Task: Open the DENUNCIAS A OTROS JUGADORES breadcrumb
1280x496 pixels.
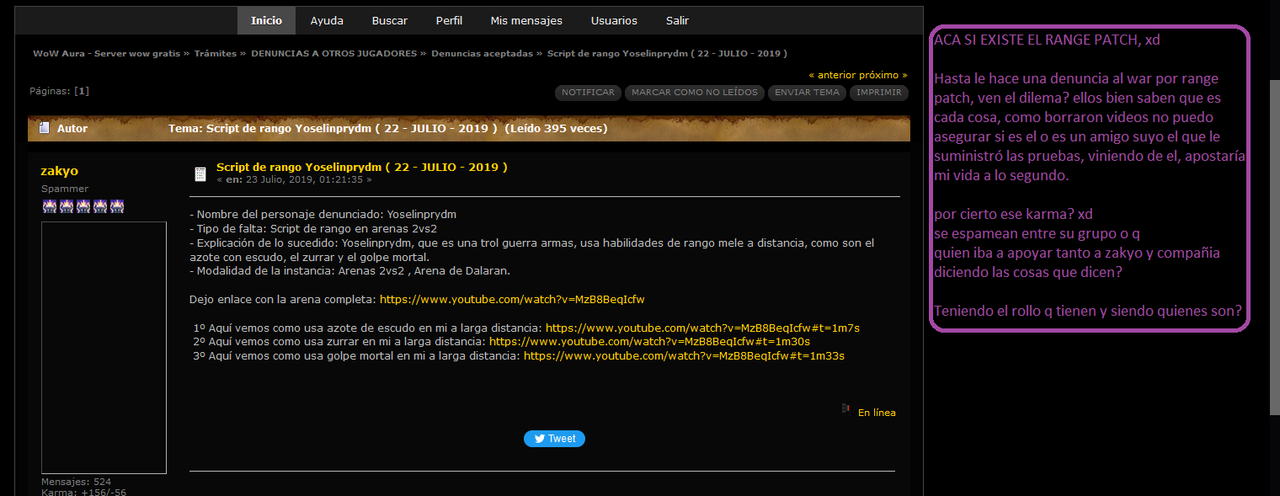Action: point(334,53)
